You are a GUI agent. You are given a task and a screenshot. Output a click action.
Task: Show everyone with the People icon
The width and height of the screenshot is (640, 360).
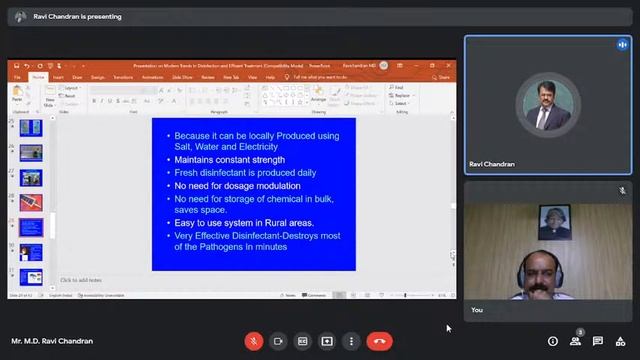pyautogui.click(x=576, y=341)
